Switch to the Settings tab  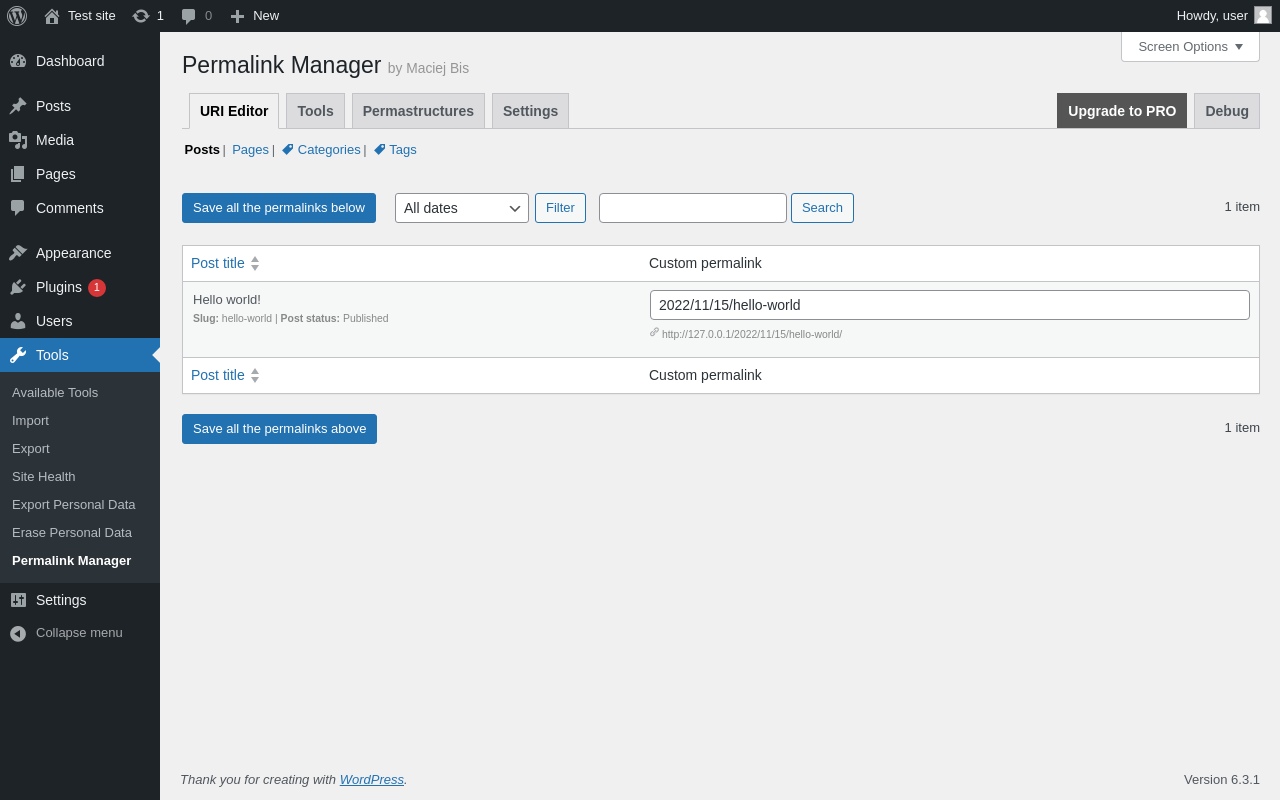click(530, 111)
